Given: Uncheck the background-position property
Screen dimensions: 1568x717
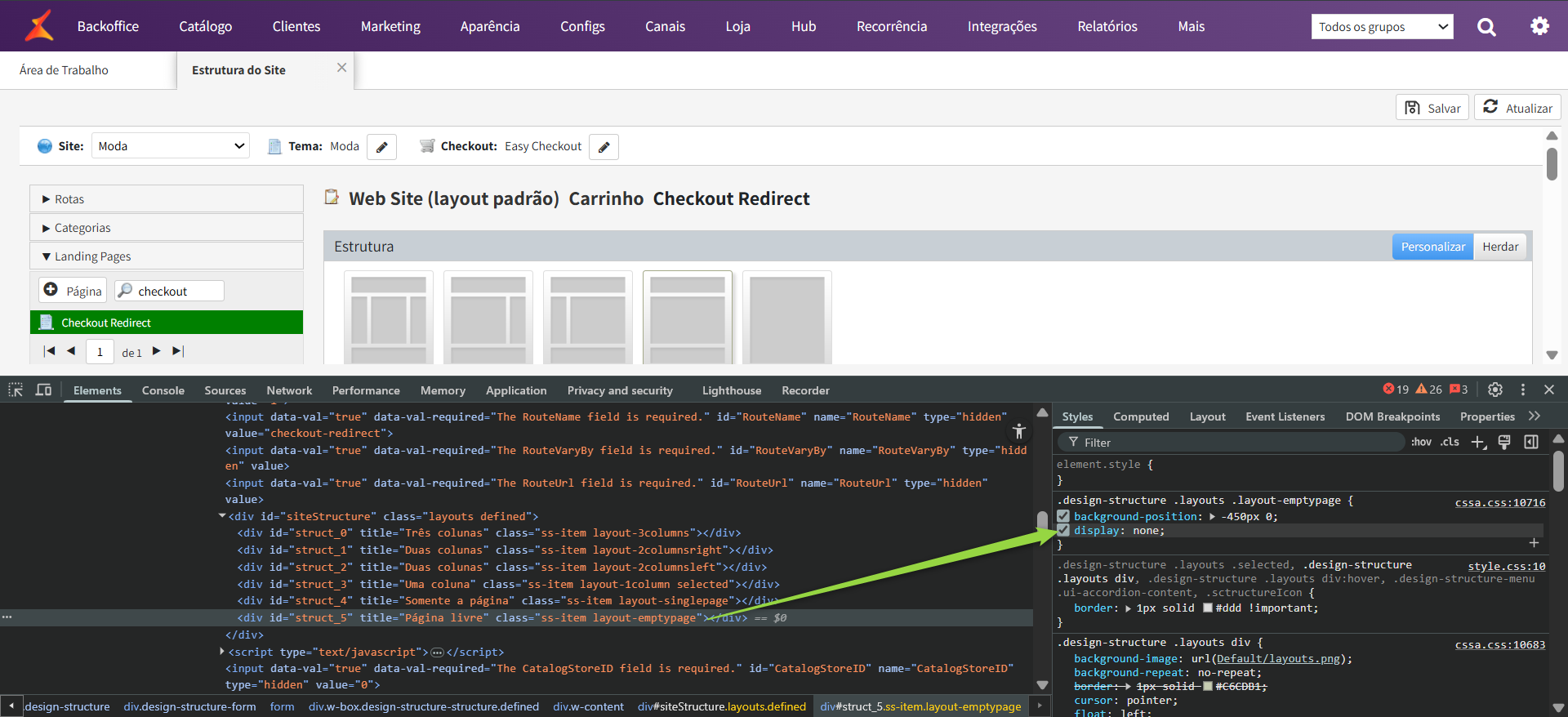Looking at the screenshot, I should (x=1063, y=516).
